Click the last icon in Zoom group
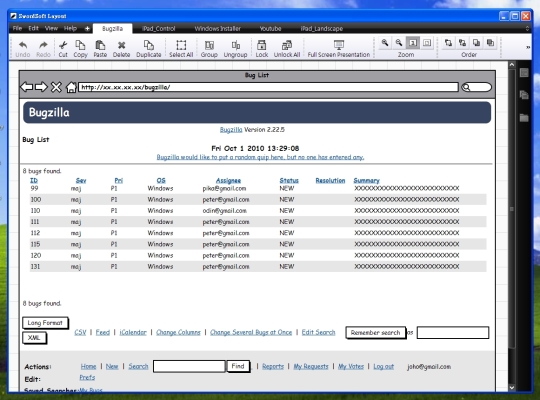Viewport: 540px width, 400px height. [x=427, y=43]
